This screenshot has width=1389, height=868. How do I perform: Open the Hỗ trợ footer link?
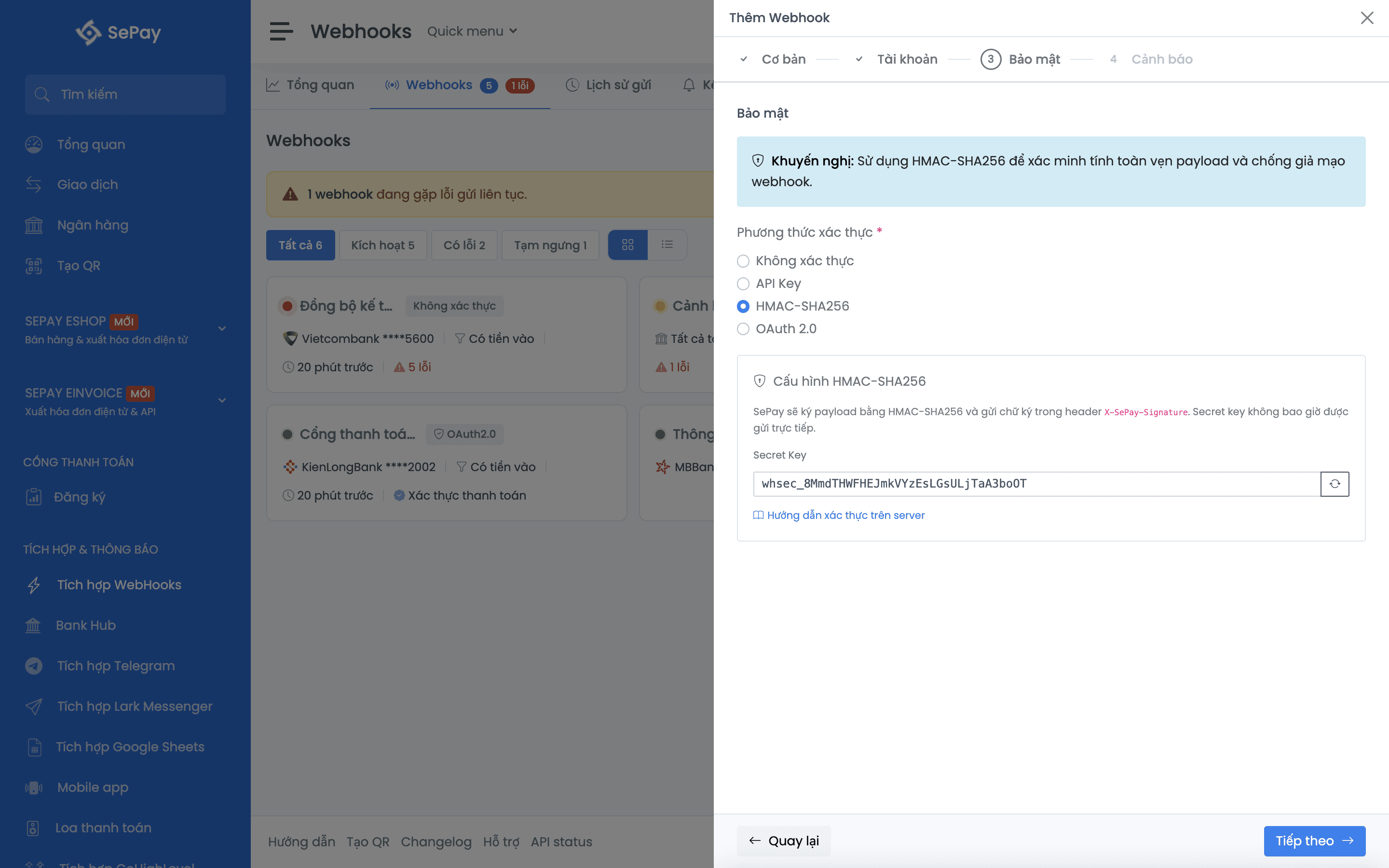[x=501, y=842]
